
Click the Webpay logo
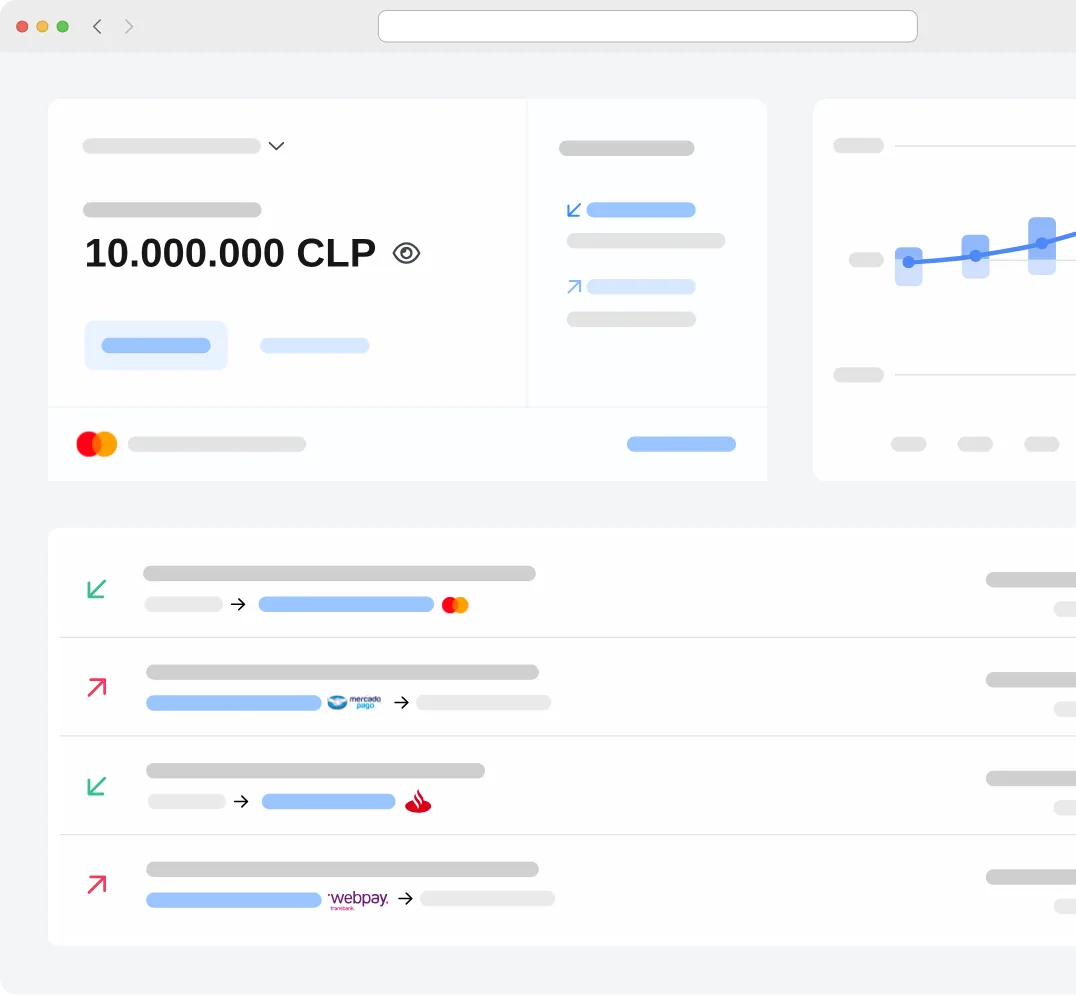click(358, 899)
